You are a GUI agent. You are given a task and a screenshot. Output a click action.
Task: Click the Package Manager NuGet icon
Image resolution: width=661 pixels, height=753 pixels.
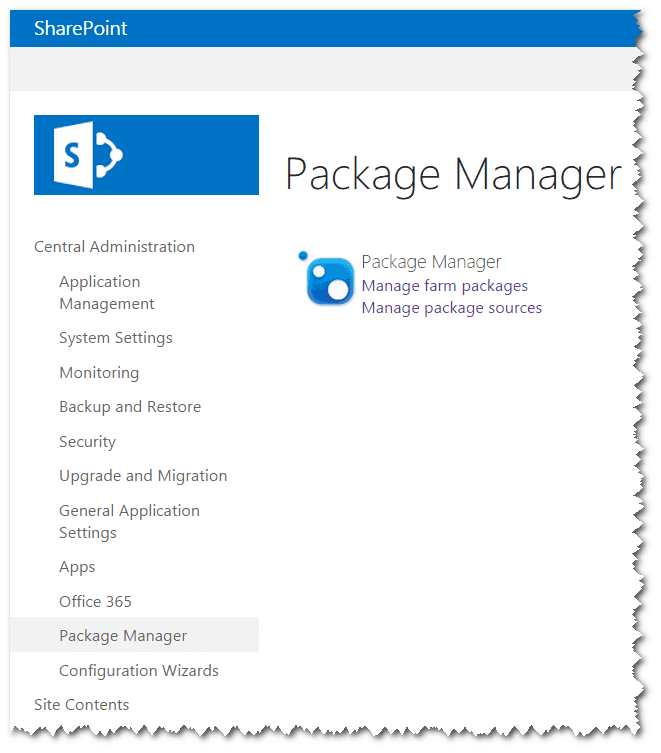tap(326, 279)
